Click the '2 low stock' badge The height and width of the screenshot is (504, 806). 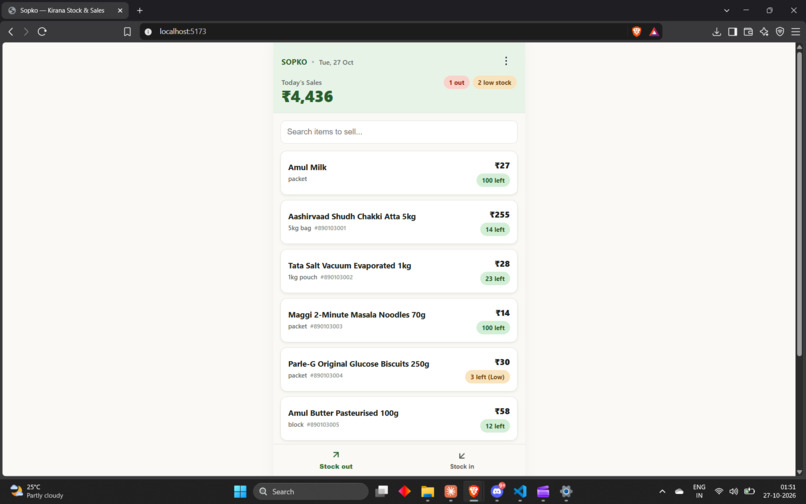[x=494, y=82]
